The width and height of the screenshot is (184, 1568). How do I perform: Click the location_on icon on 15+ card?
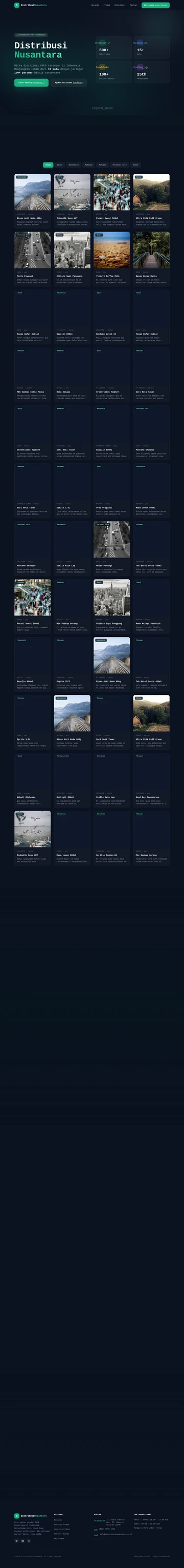click(x=140, y=43)
